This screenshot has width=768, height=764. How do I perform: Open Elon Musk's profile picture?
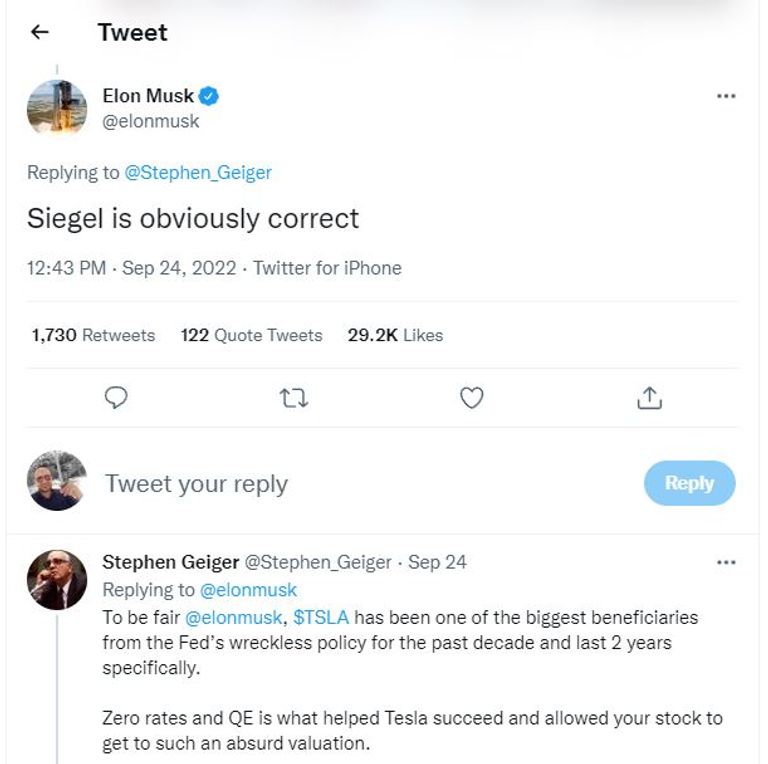pyautogui.click(x=56, y=108)
